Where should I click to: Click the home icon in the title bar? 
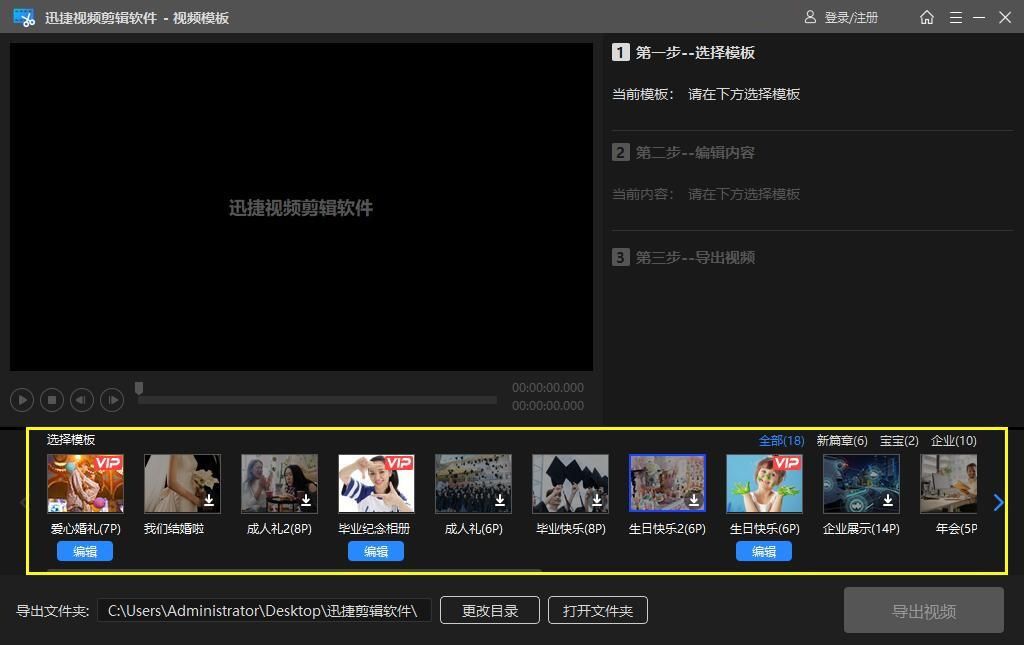click(926, 17)
